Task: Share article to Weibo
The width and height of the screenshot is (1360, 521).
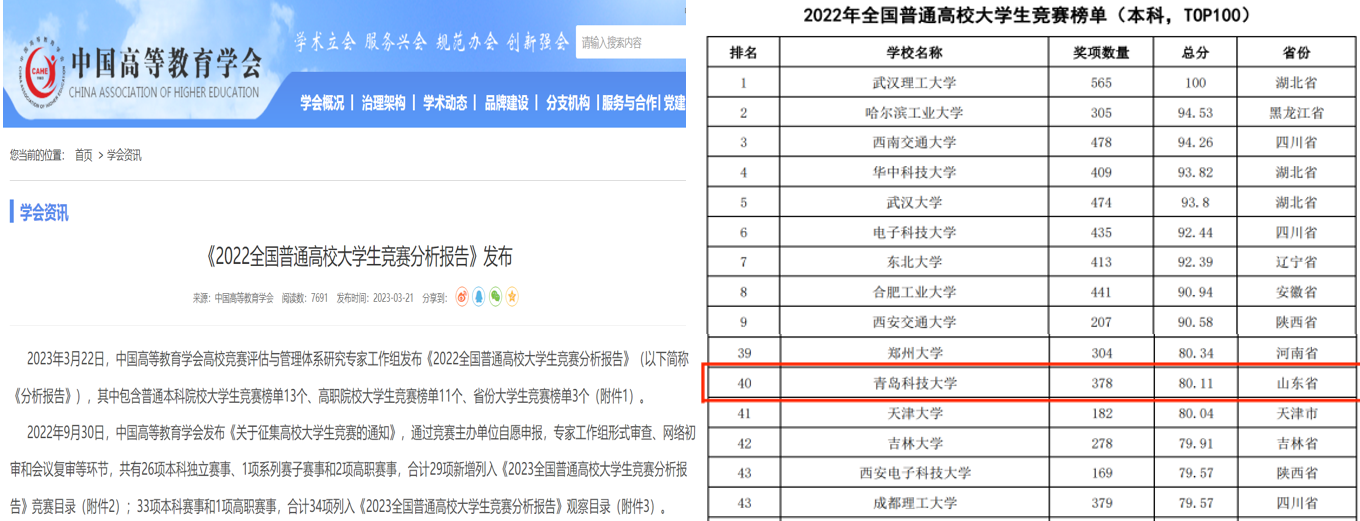Action: [x=462, y=297]
